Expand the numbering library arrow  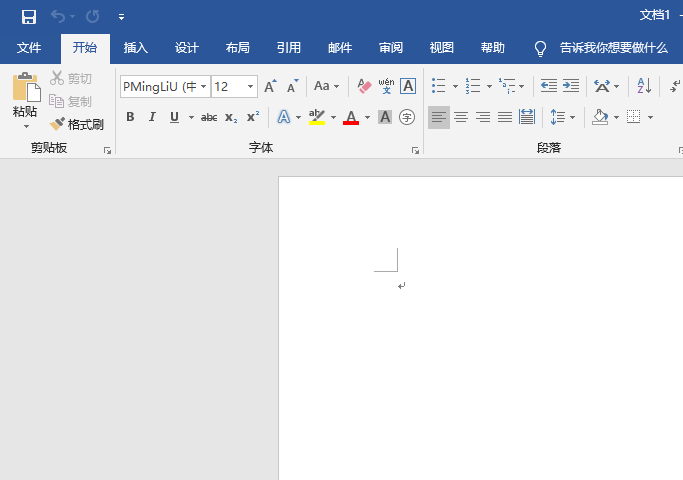(489, 86)
